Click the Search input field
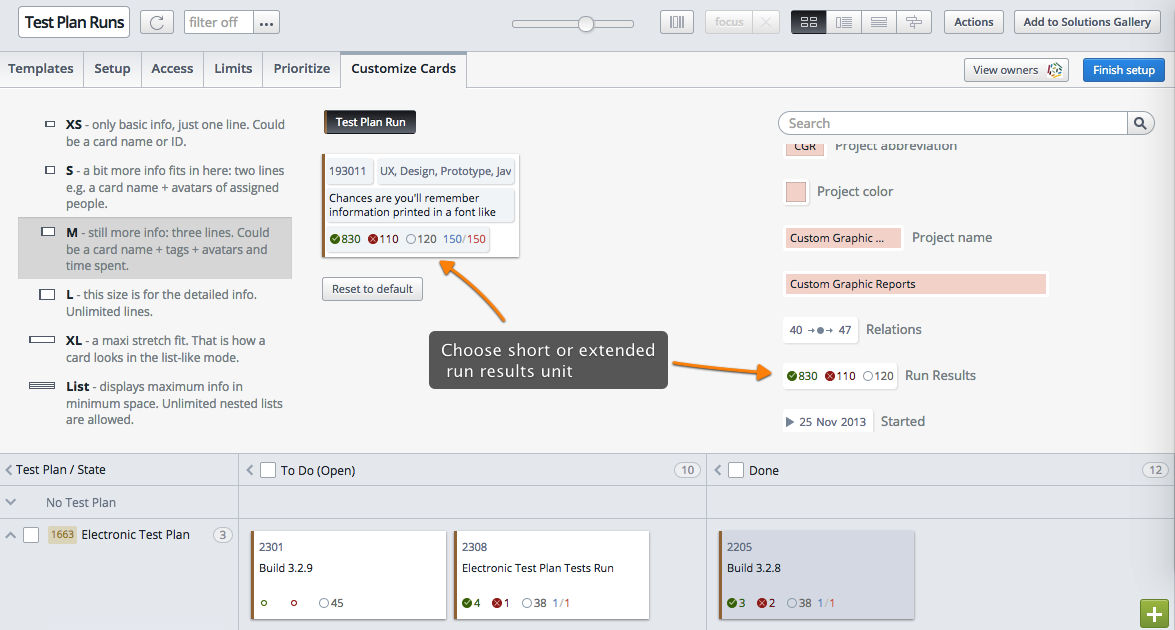 click(x=950, y=122)
